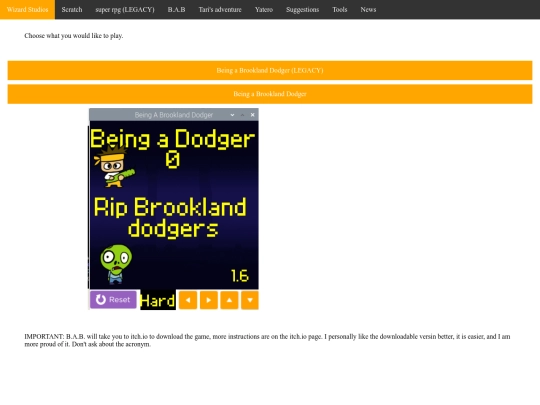Click the ninja boy character sprite

click(x=114, y=167)
